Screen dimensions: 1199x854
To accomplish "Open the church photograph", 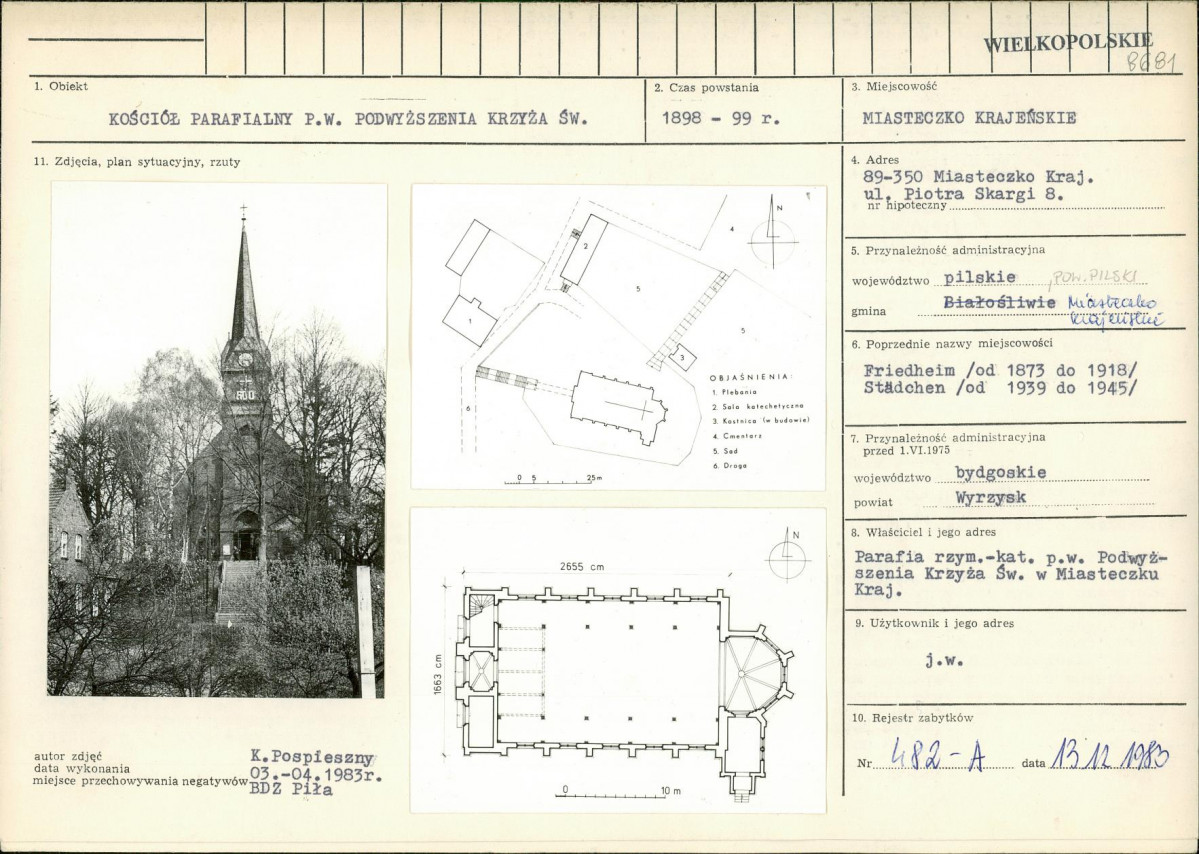I will pos(217,440).
